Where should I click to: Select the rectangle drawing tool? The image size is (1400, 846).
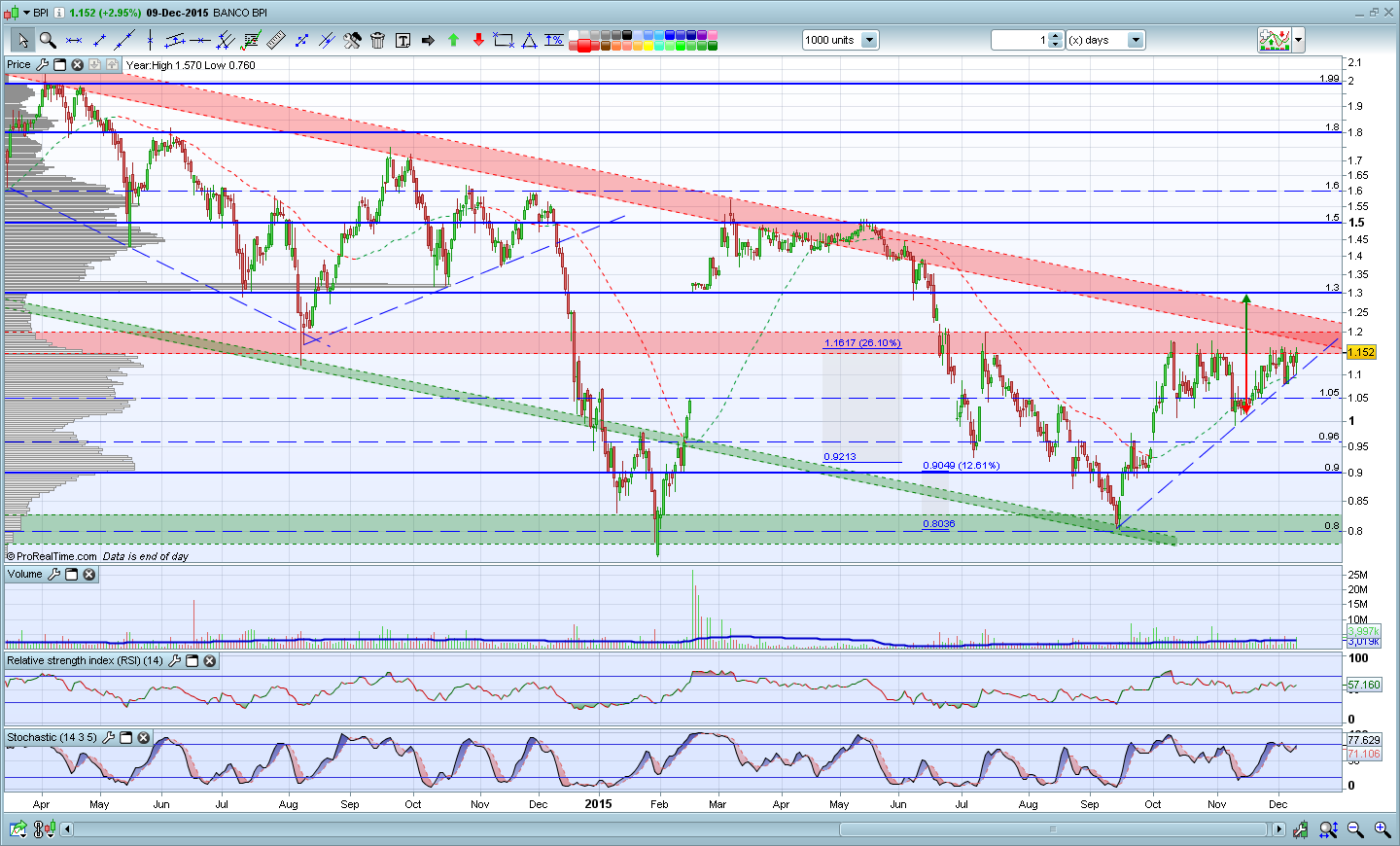[504, 40]
